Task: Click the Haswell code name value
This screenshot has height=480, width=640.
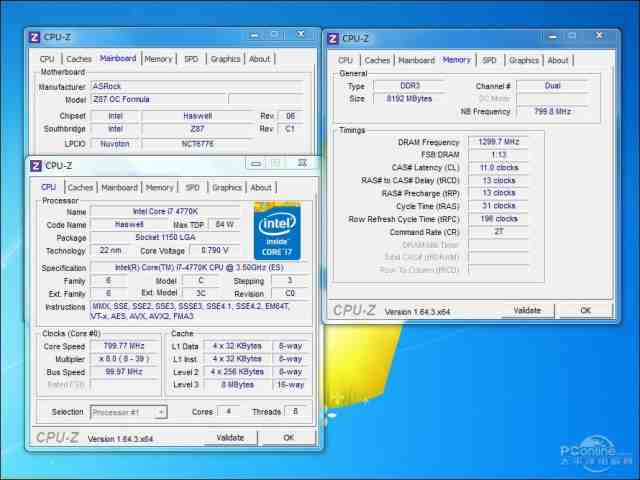Action: tap(129, 224)
